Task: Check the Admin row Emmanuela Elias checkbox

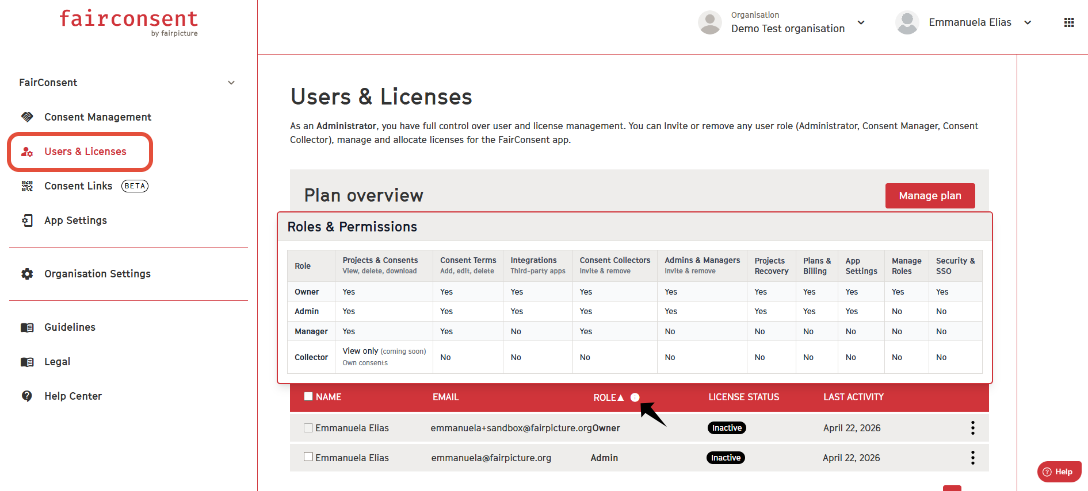Action: [x=308, y=458]
